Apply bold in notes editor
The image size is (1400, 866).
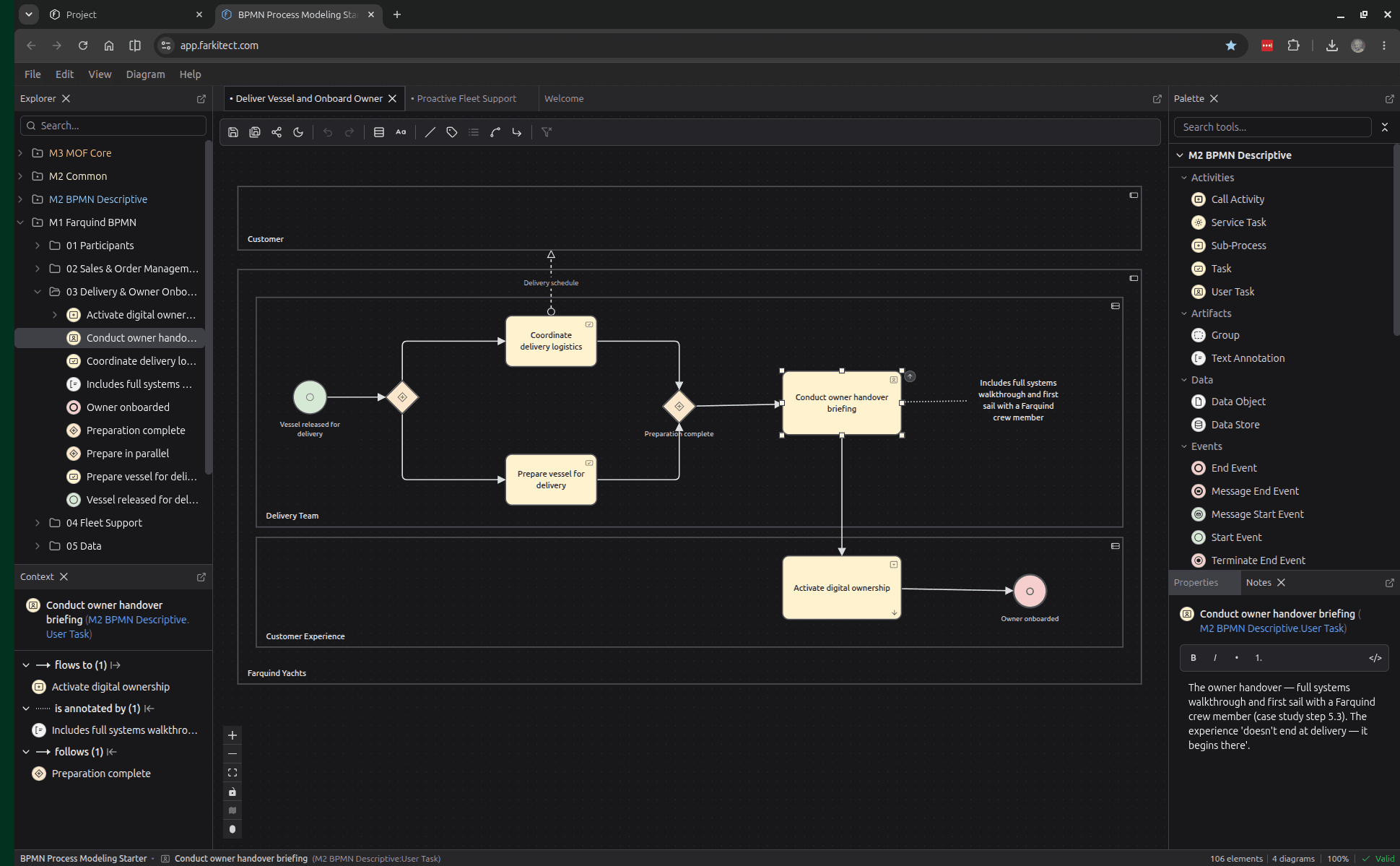(1194, 658)
